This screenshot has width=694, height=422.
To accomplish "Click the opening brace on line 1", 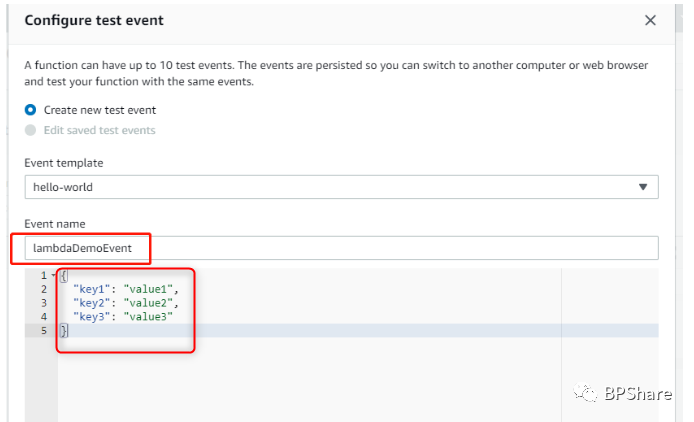I will tap(64, 275).
